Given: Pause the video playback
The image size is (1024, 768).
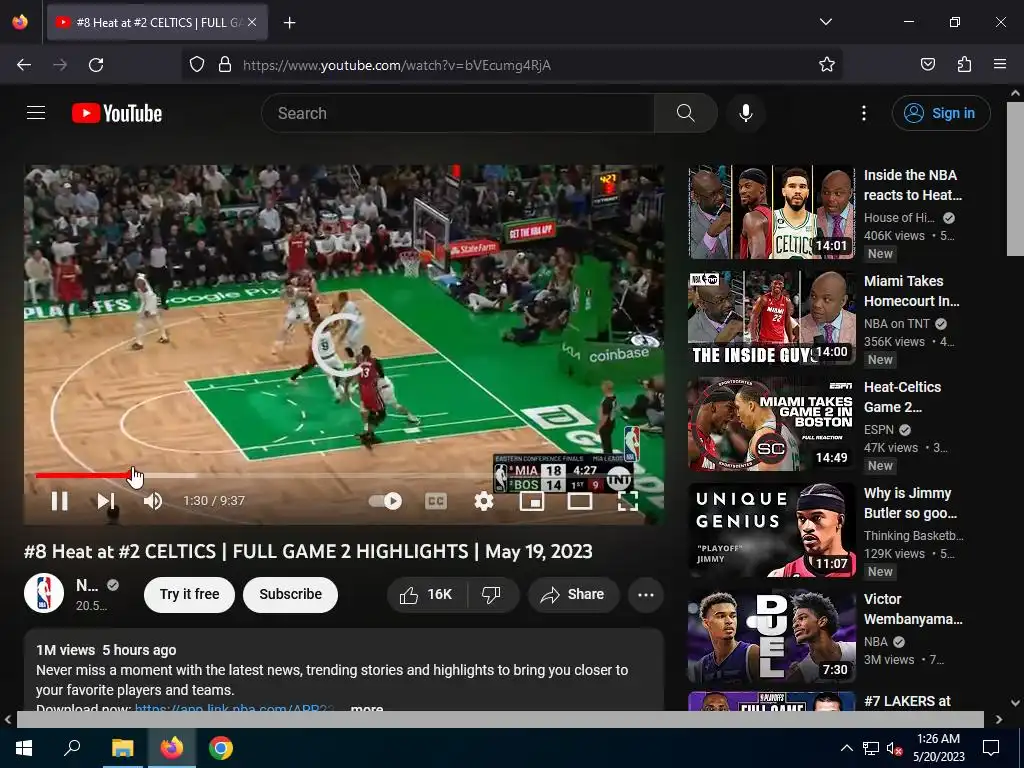Looking at the screenshot, I should [59, 501].
